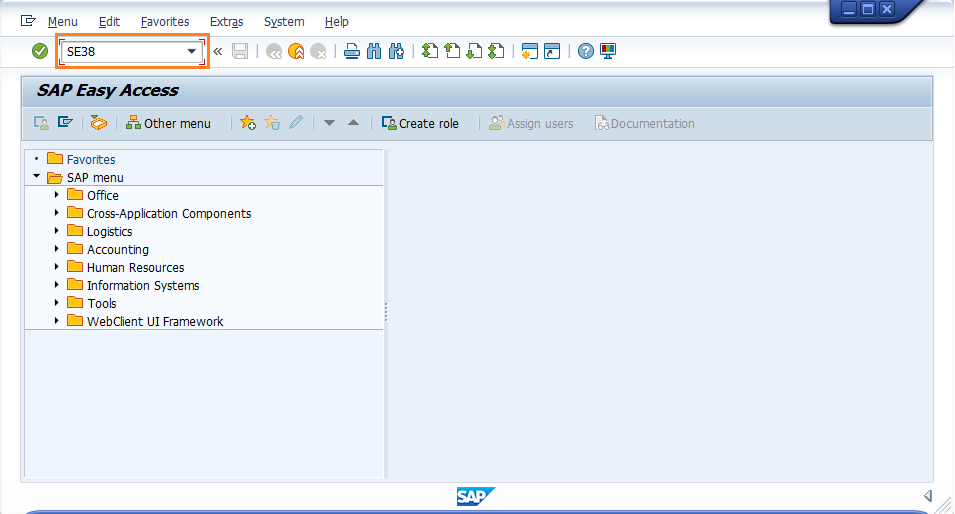Select the Logistics tree entry text
This screenshot has width=955, height=514.
[109, 231]
